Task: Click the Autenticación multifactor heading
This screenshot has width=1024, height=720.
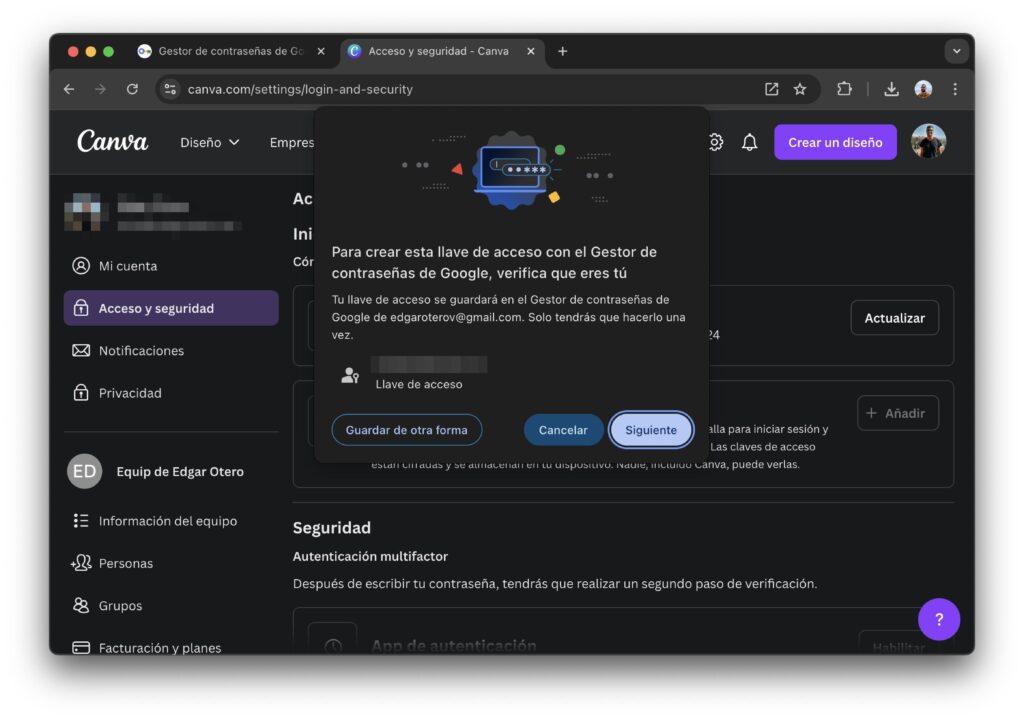Action: 370,556
